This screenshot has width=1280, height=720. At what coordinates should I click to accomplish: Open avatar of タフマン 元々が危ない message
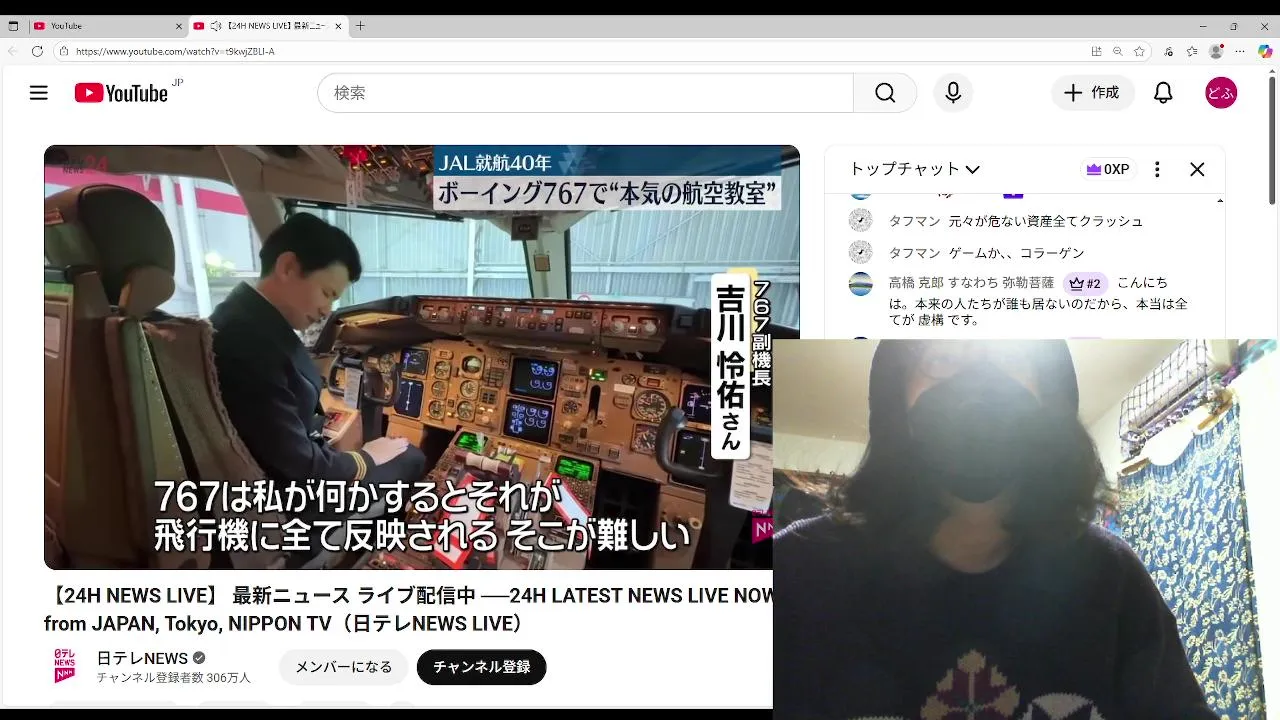pyautogui.click(x=860, y=221)
